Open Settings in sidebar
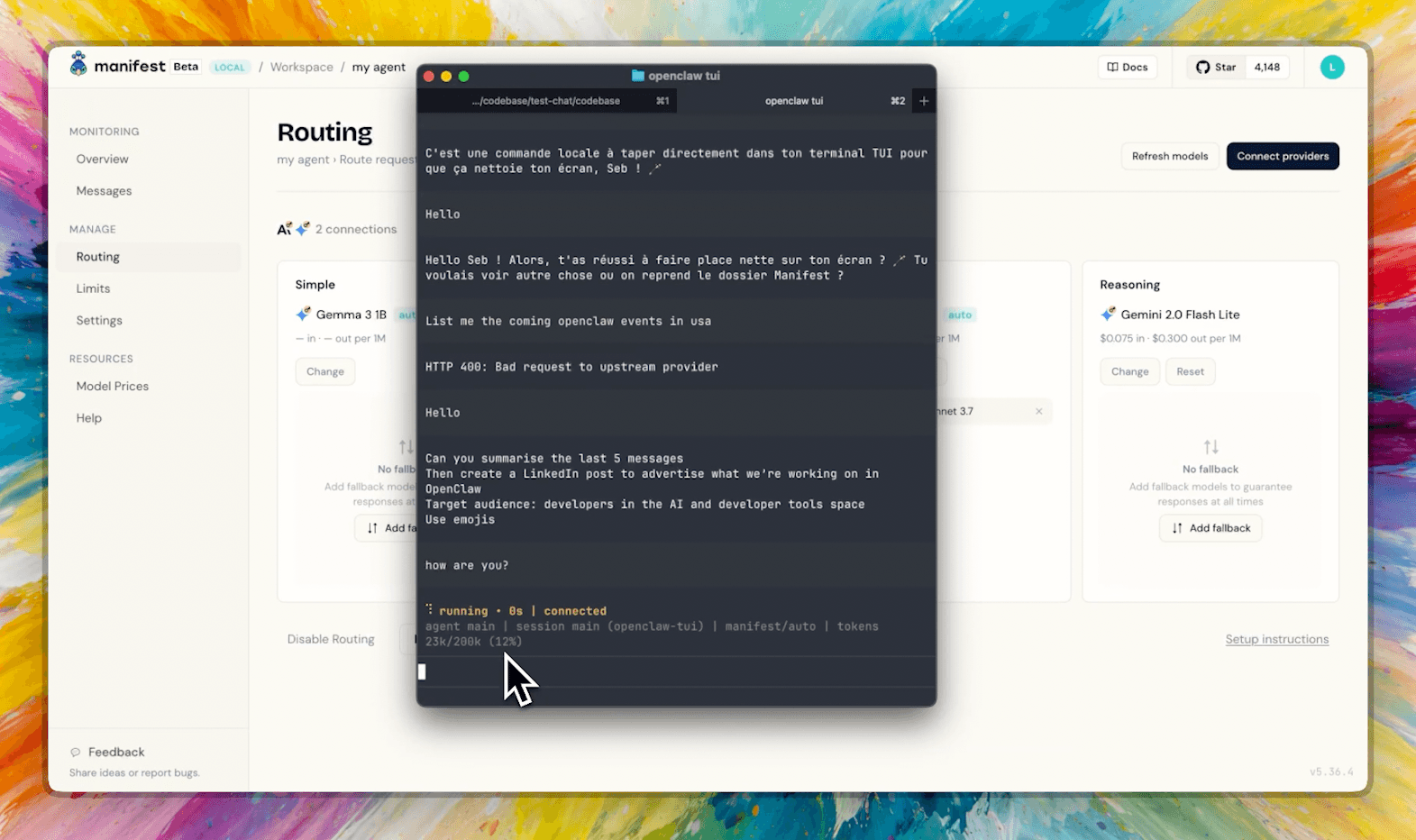Image resolution: width=1416 pixels, height=840 pixels. click(99, 320)
